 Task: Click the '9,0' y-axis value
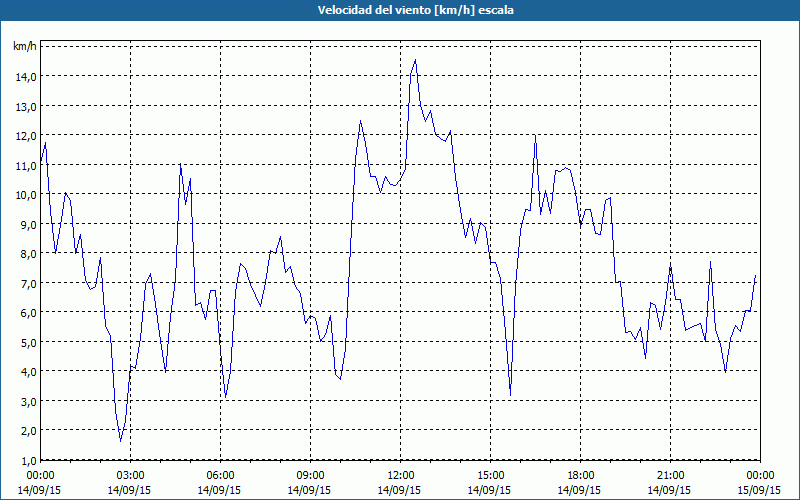coord(28,224)
